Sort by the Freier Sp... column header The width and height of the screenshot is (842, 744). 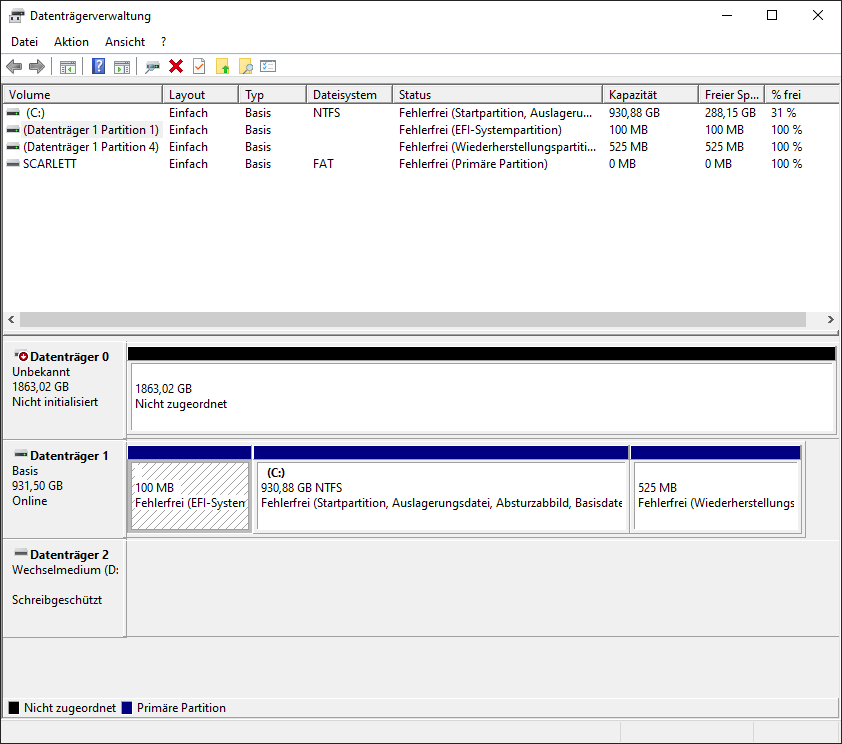coord(732,94)
